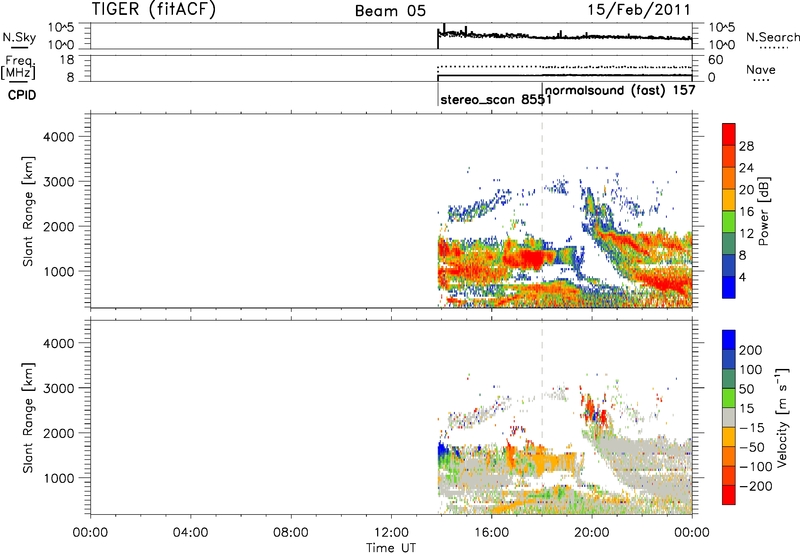Click the blue bottom segment of Power colorbar
Image resolution: width=800 pixels, height=554 pixels.
click(x=729, y=287)
